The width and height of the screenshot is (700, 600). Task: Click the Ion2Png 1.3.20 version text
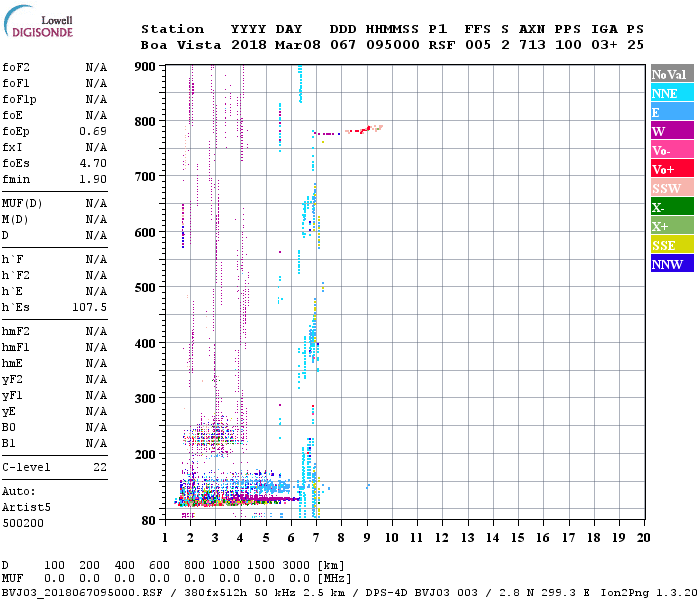[x=649, y=593]
